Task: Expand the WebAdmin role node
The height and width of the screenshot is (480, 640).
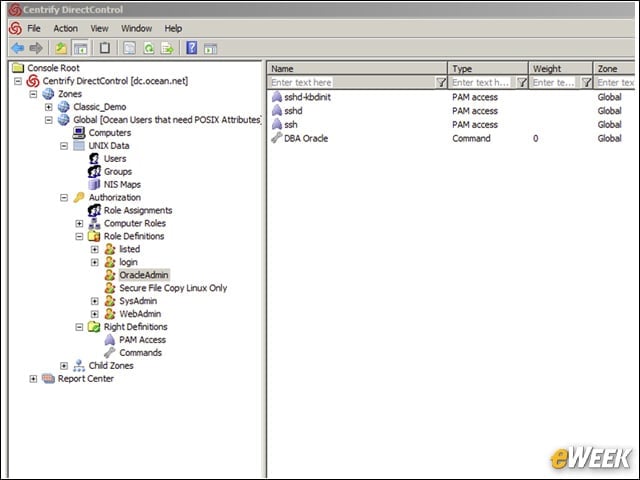Action: [95, 314]
